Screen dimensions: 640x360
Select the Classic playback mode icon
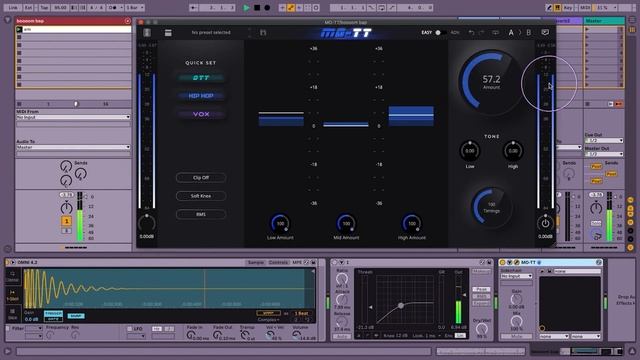click(x=12, y=276)
